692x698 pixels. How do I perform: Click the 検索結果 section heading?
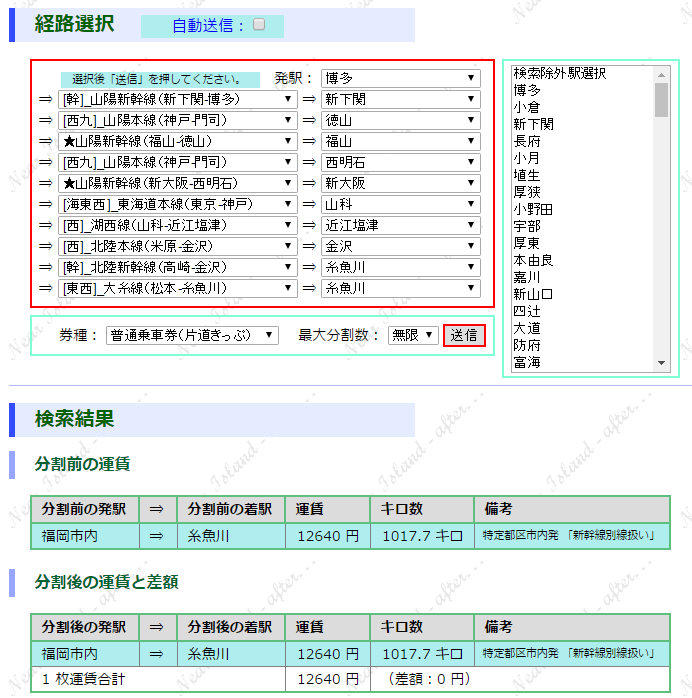(74, 419)
